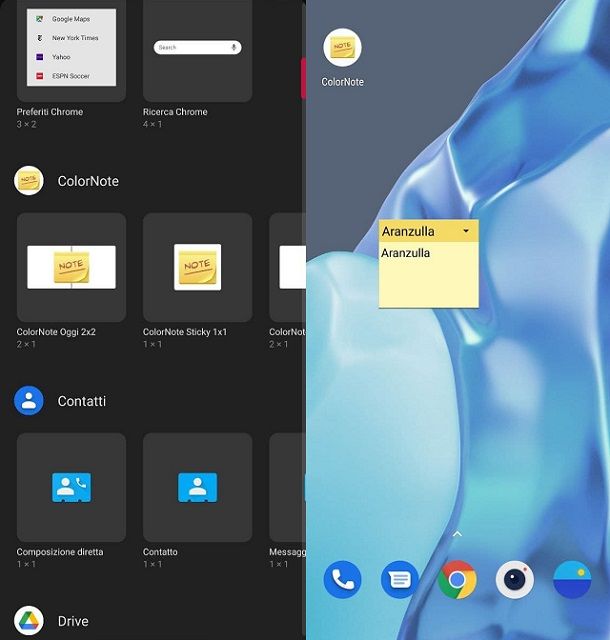
Task: Select the ColorNote Sticky 1x1 widget preview
Action: [198, 267]
